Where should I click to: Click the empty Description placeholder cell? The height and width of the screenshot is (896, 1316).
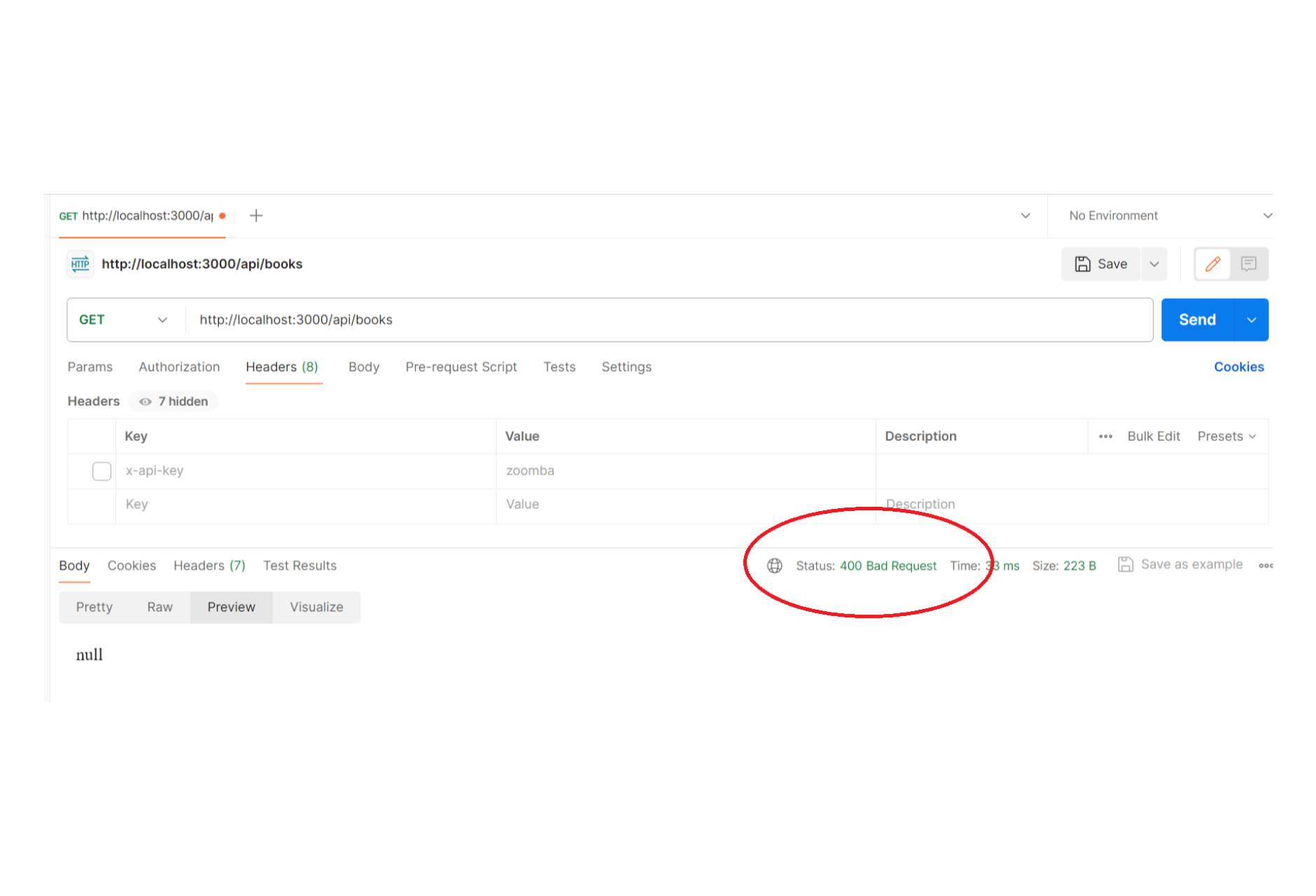[1072, 505]
